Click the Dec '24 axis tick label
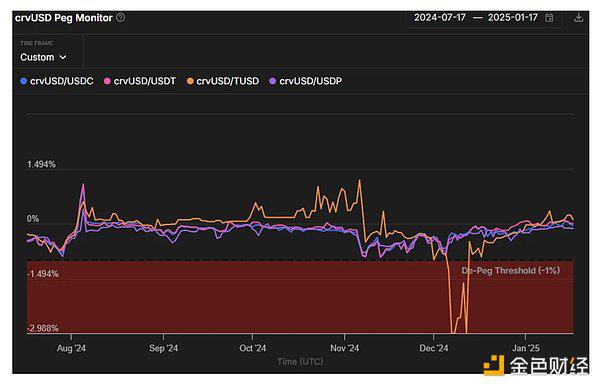This screenshot has height=387, width=600. (x=434, y=348)
